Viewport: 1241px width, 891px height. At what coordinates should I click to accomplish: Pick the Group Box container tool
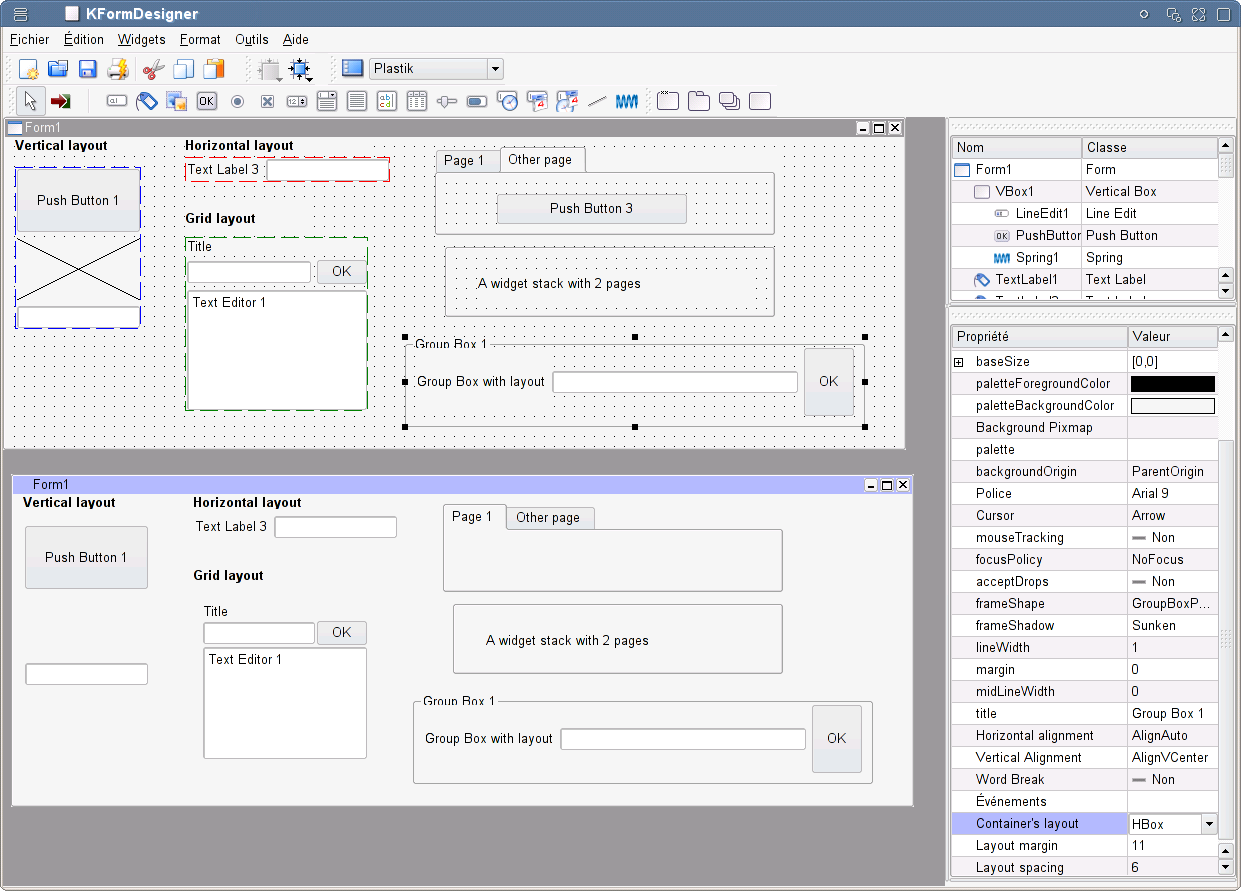point(668,101)
